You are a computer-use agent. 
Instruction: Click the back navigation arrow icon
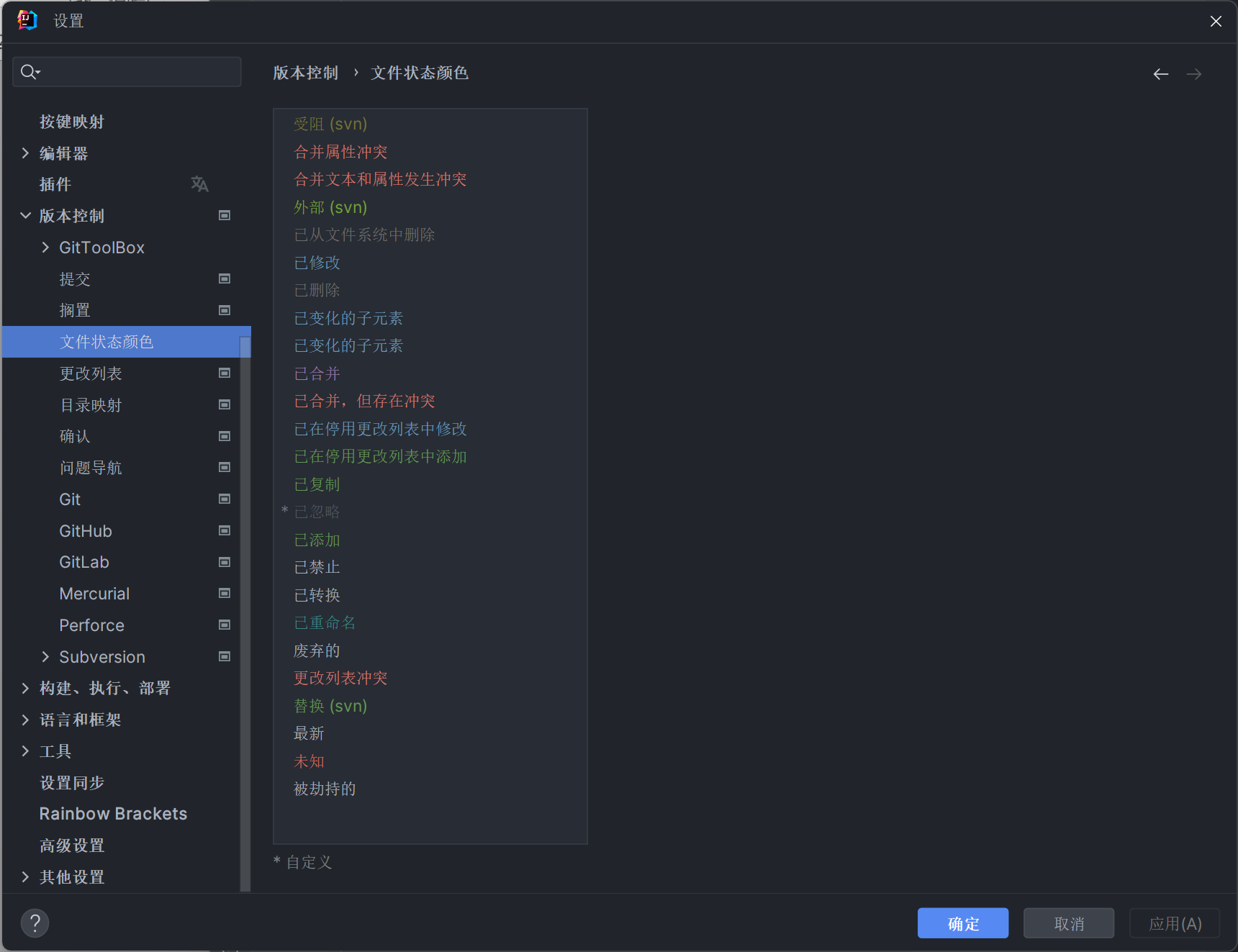1160,74
